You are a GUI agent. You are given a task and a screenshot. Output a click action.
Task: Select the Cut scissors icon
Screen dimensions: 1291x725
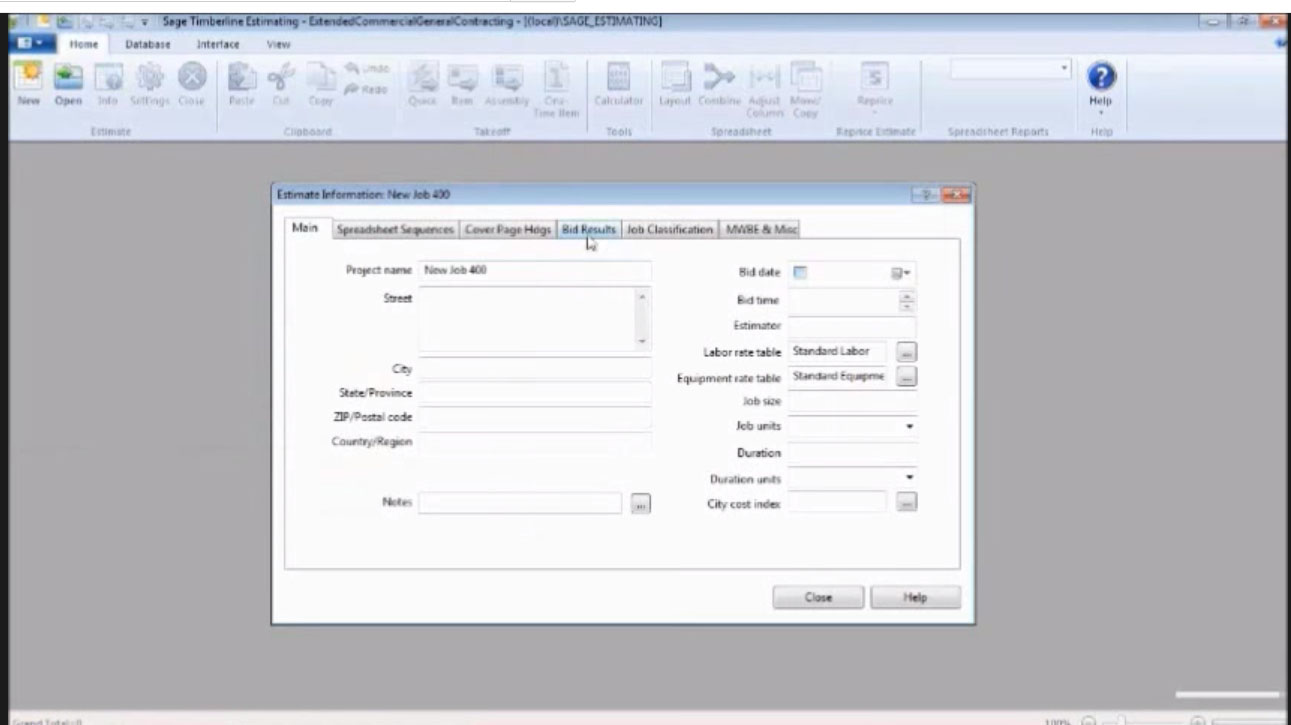click(280, 78)
